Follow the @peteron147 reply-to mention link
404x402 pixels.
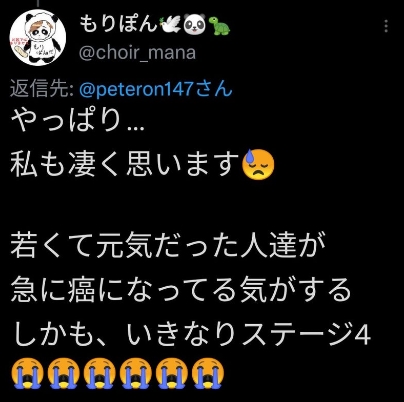tap(137, 89)
